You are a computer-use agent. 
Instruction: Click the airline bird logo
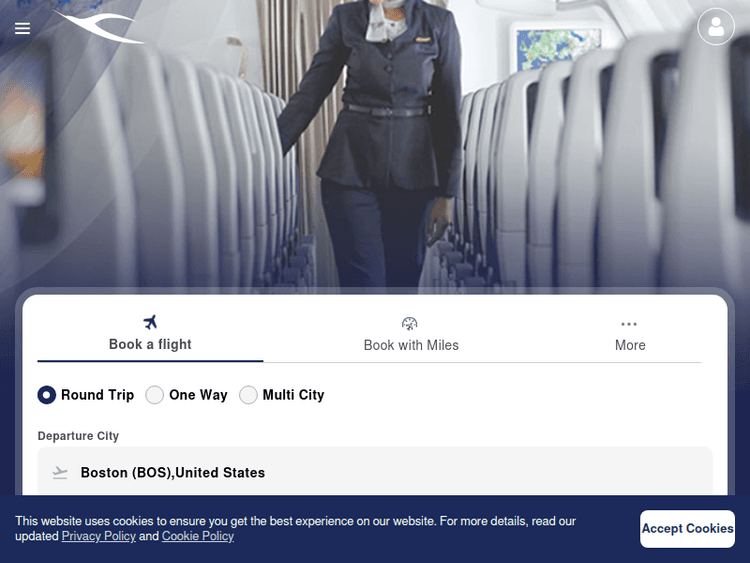point(99,27)
